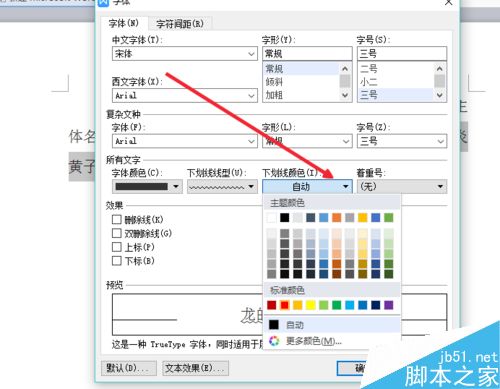Select the black Automatic (自动) color icon
Image resolution: width=500 pixels, height=389 pixels.
point(274,324)
